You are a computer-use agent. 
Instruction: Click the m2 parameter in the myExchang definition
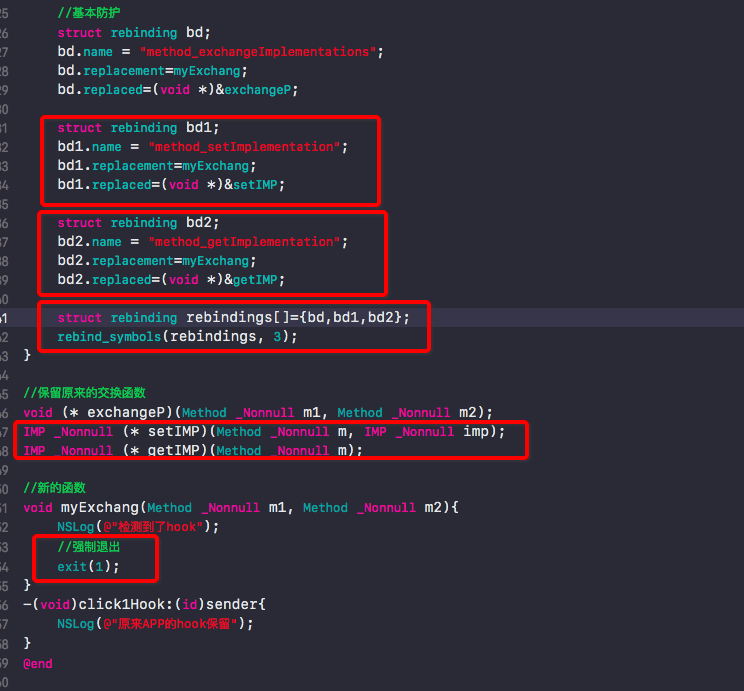tap(433, 507)
